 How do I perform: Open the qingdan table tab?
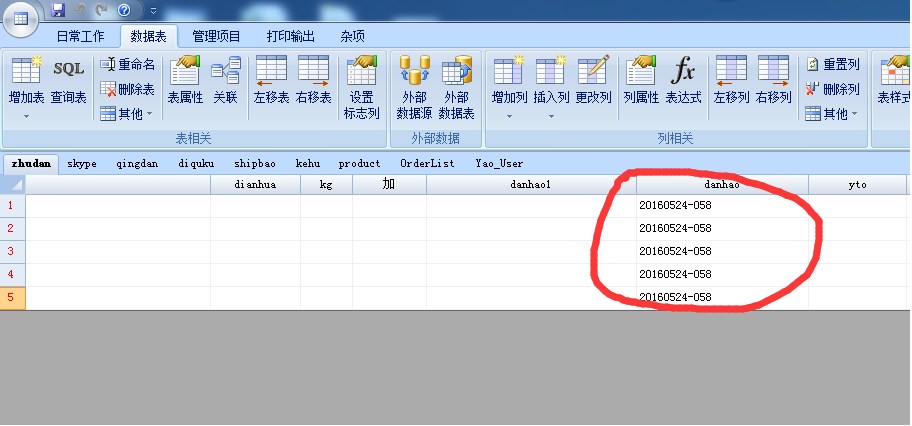137,163
